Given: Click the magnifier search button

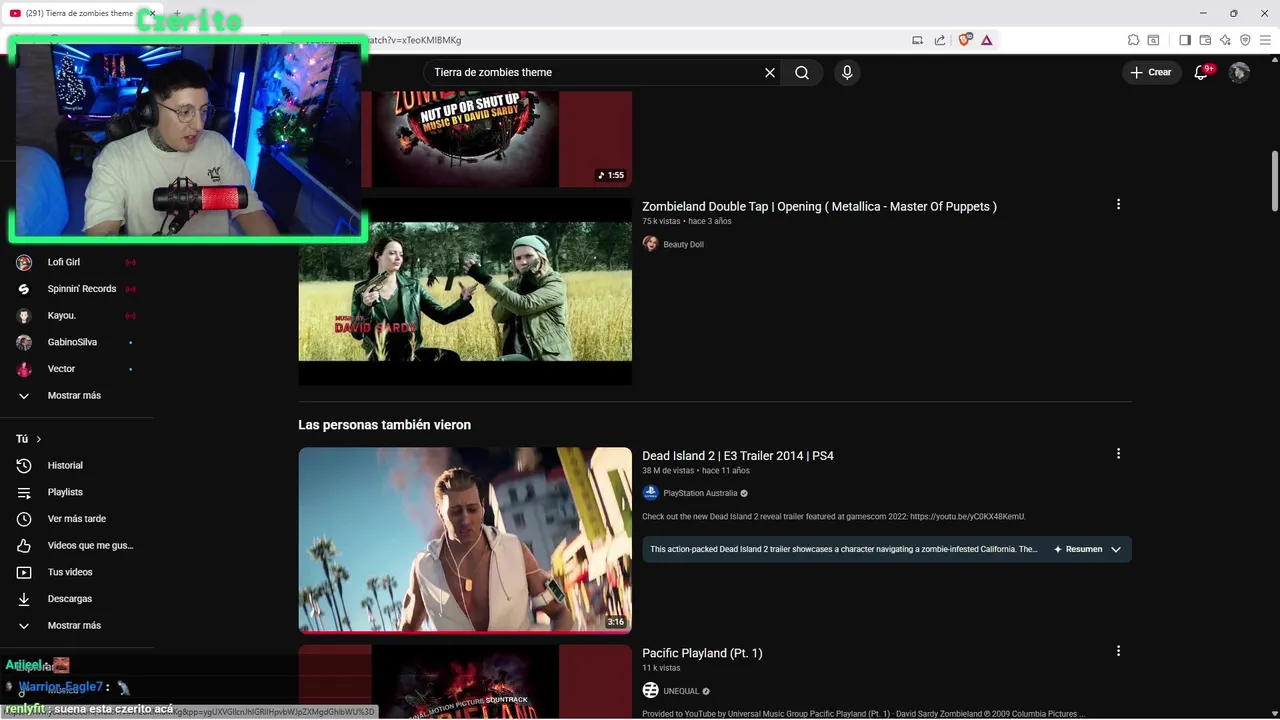Looking at the screenshot, I should 802,72.
